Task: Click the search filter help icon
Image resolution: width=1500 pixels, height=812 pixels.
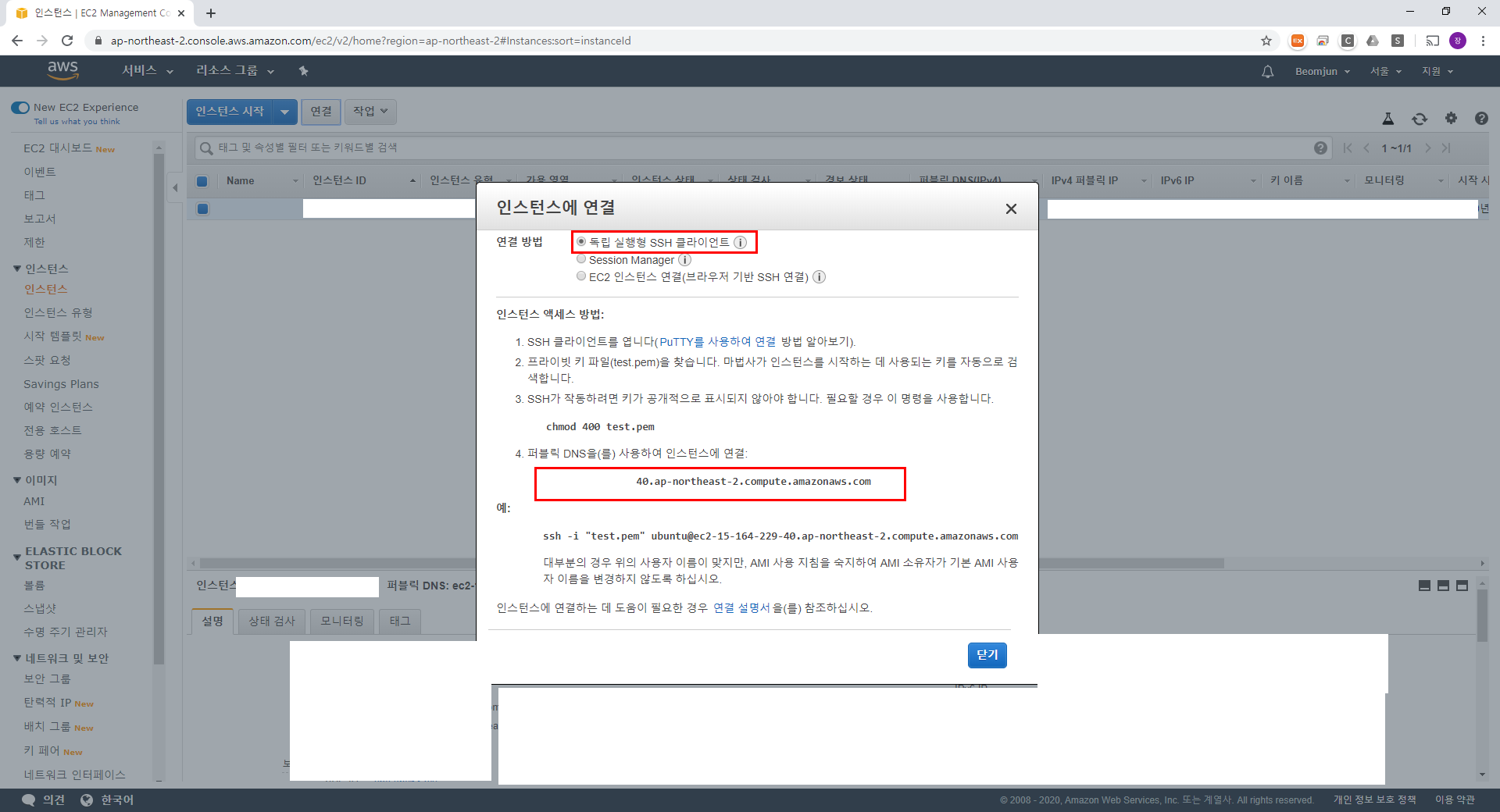Action: click(1320, 148)
